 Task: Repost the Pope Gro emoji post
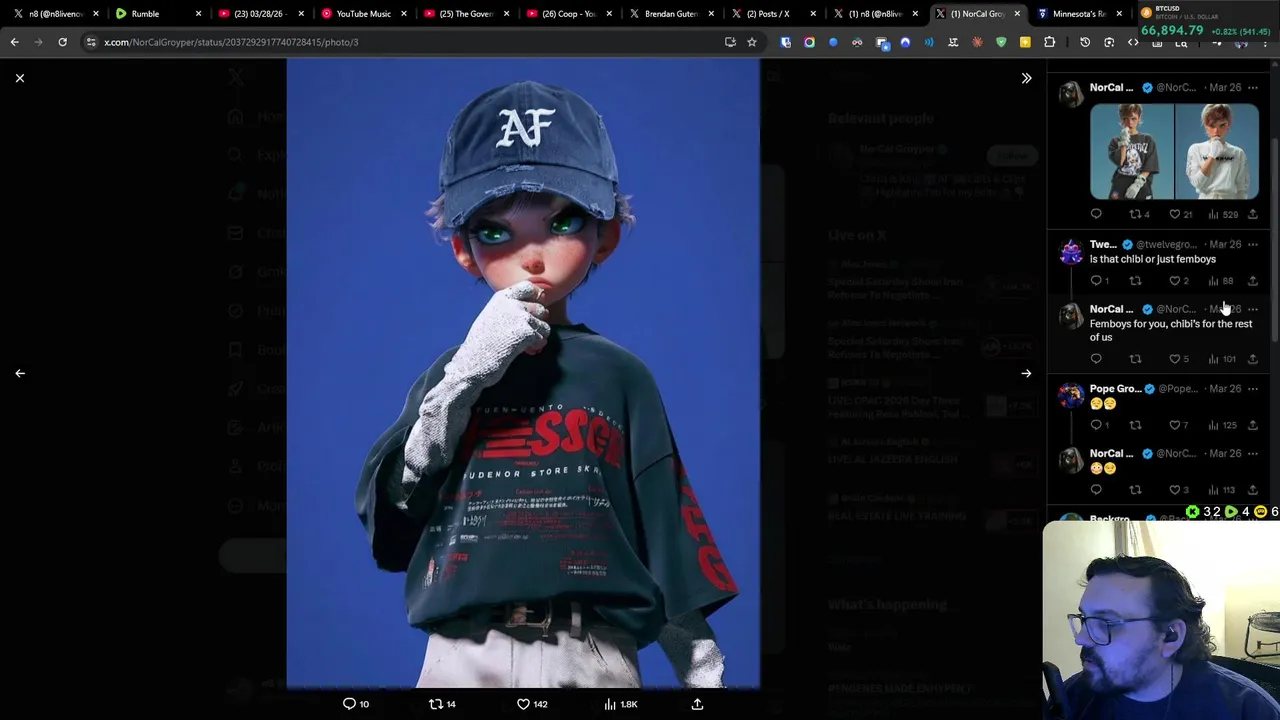1135,425
